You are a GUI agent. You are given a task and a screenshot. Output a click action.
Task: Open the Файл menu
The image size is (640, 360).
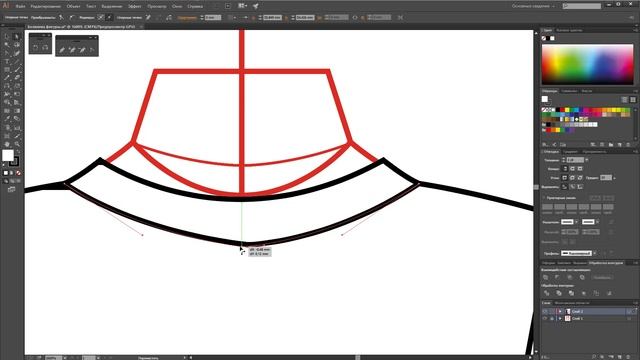pos(20,7)
